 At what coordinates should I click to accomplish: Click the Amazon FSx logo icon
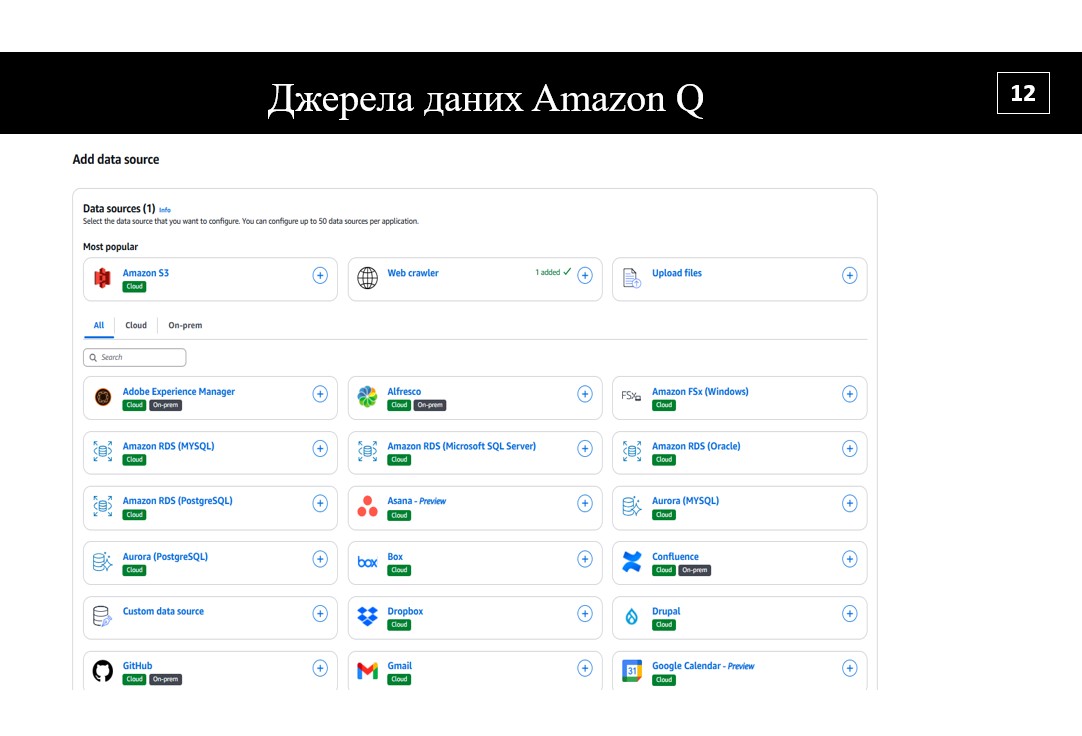[x=631, y=396]
